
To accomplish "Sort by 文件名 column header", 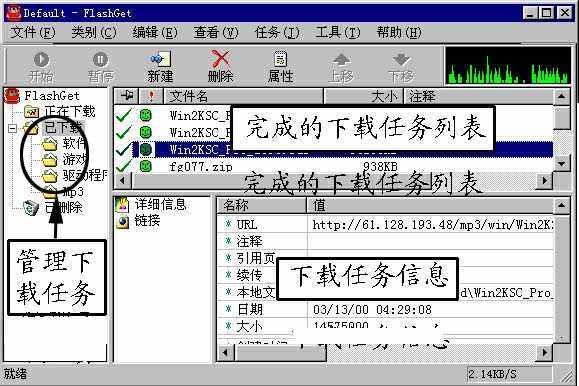I will 244,96.
